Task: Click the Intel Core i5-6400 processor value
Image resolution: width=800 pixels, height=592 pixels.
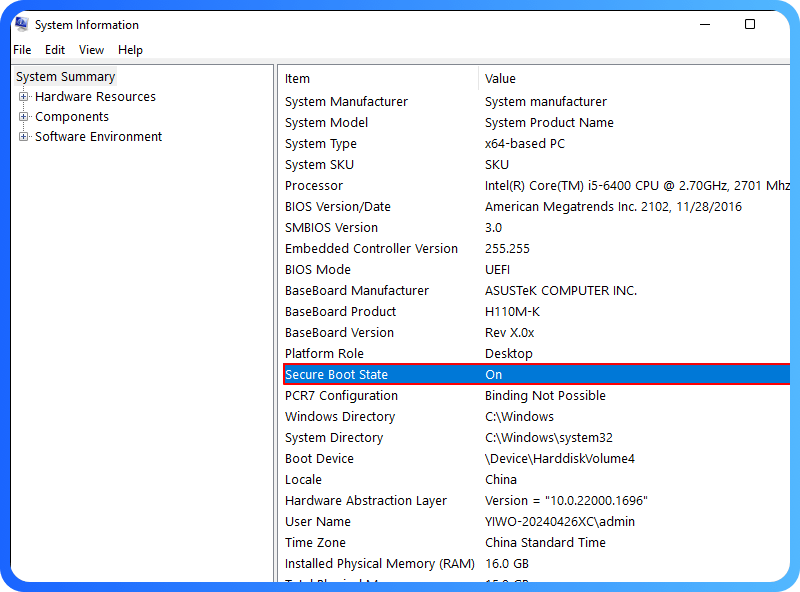Action: point(637,185)
